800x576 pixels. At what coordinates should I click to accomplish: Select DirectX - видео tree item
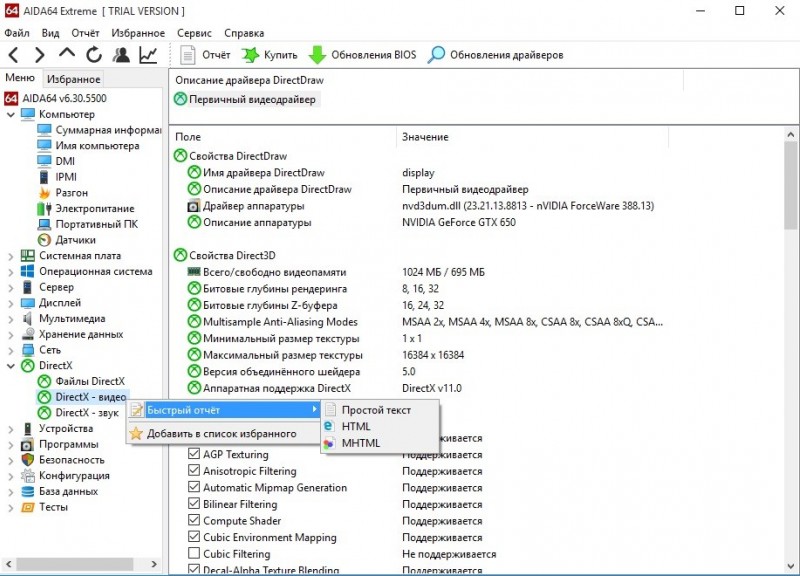[x=82, y=397]
